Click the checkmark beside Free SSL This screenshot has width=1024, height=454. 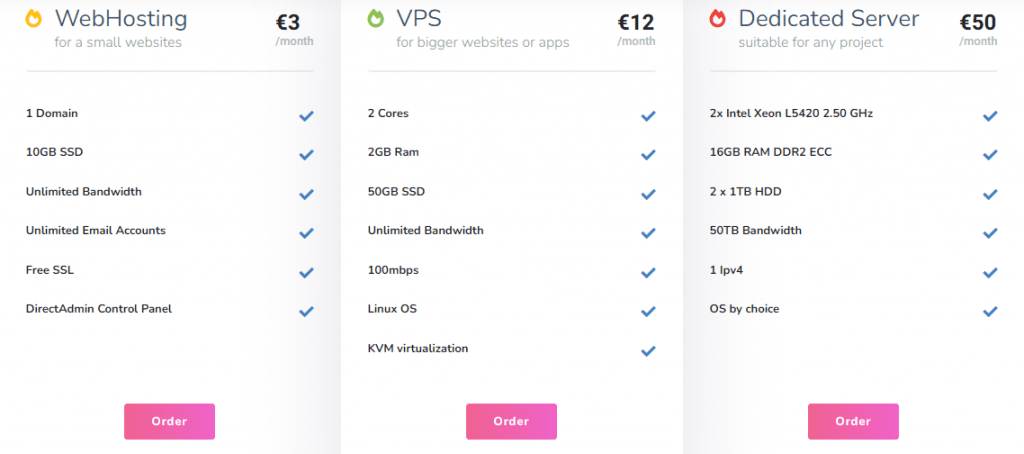(306, 272)
